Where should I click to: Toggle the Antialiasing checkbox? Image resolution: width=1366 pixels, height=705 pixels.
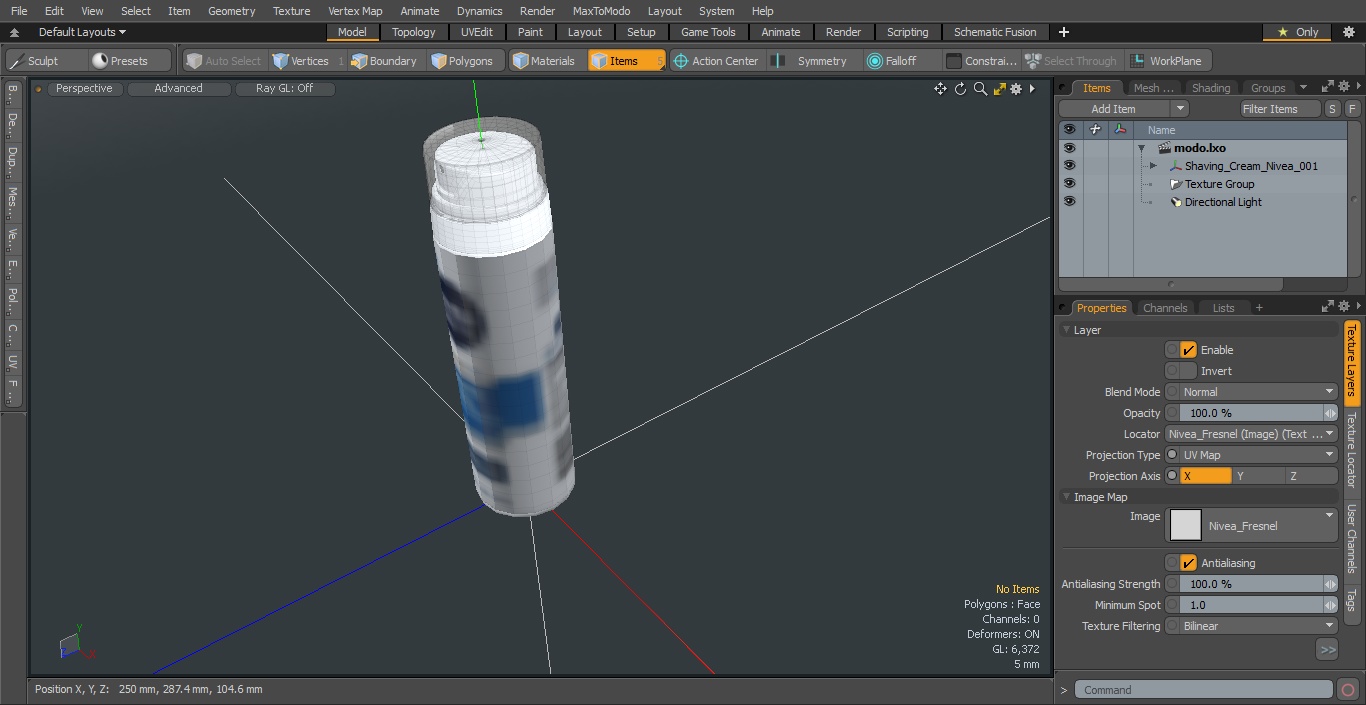pyautogui.click(x=1188, y=563)
